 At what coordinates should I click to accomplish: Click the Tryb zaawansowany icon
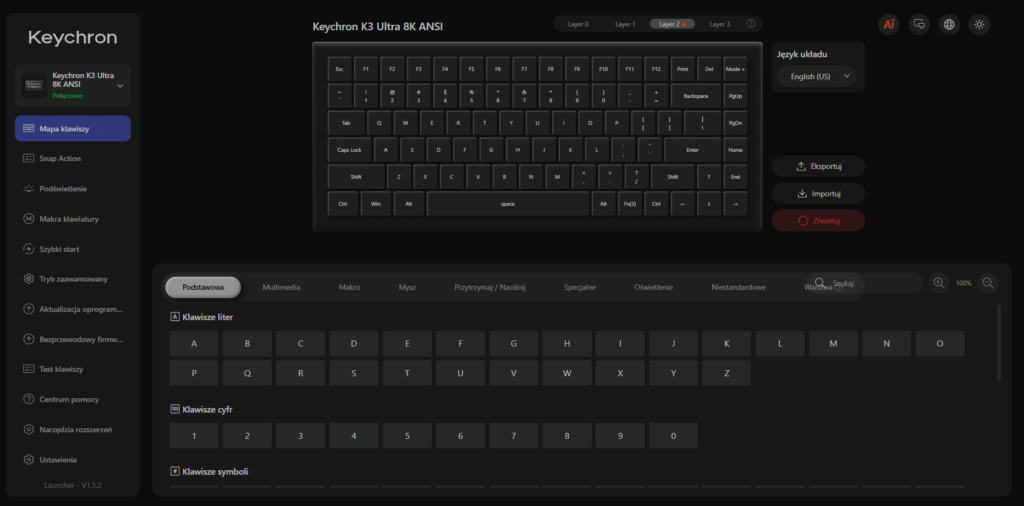click(29, 279)
